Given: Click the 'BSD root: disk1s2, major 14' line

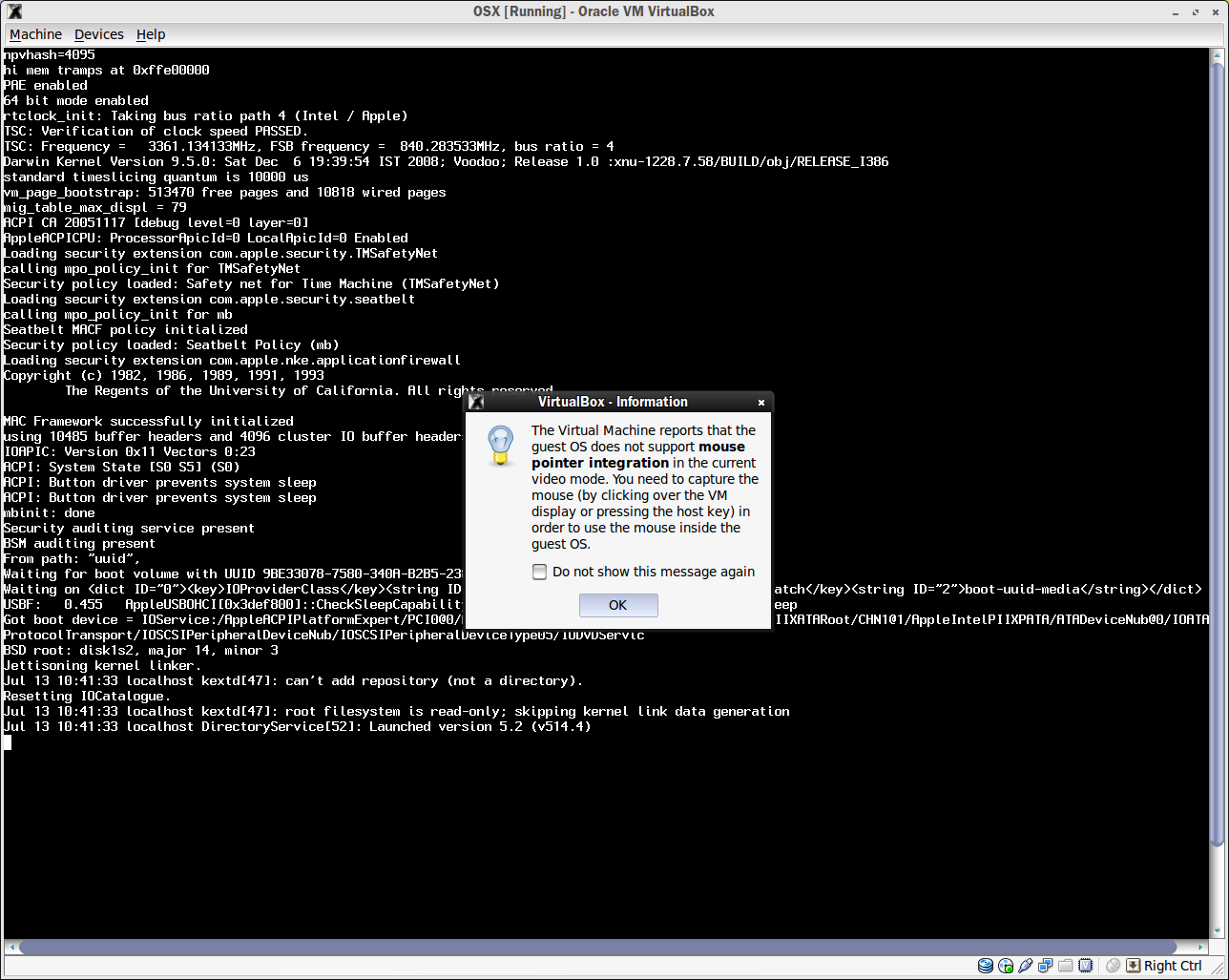Looking at the screenshot, I should (x=141, y=650).
